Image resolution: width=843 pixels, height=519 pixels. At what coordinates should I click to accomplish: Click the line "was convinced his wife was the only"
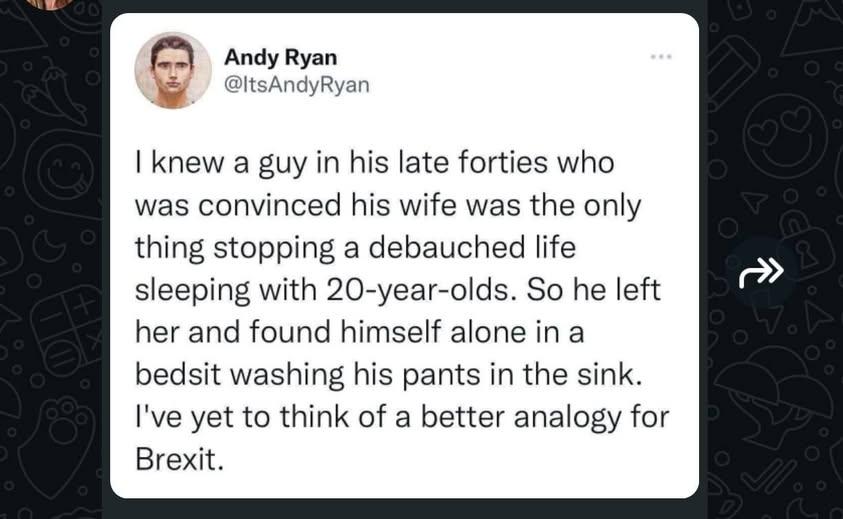[387, 204]
